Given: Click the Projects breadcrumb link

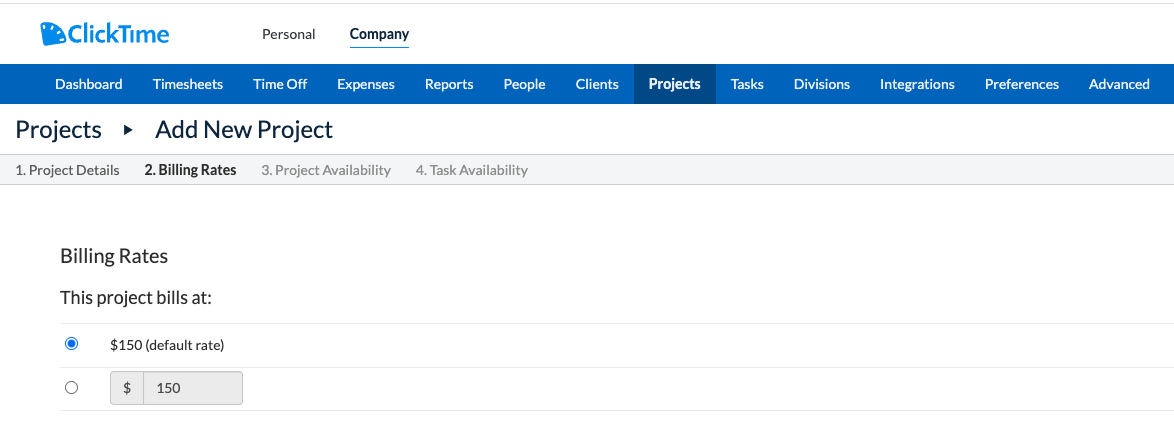Looking at the screenshot, I should coord(58,130).
